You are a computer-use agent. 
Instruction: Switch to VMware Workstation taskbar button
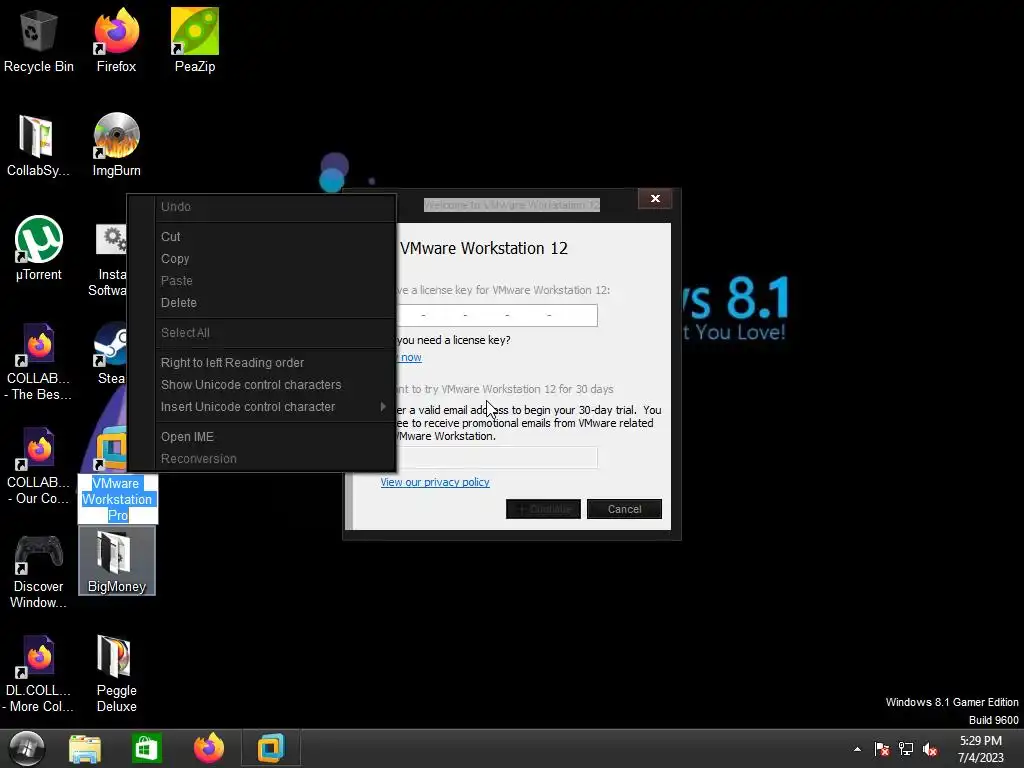[270, 748]
